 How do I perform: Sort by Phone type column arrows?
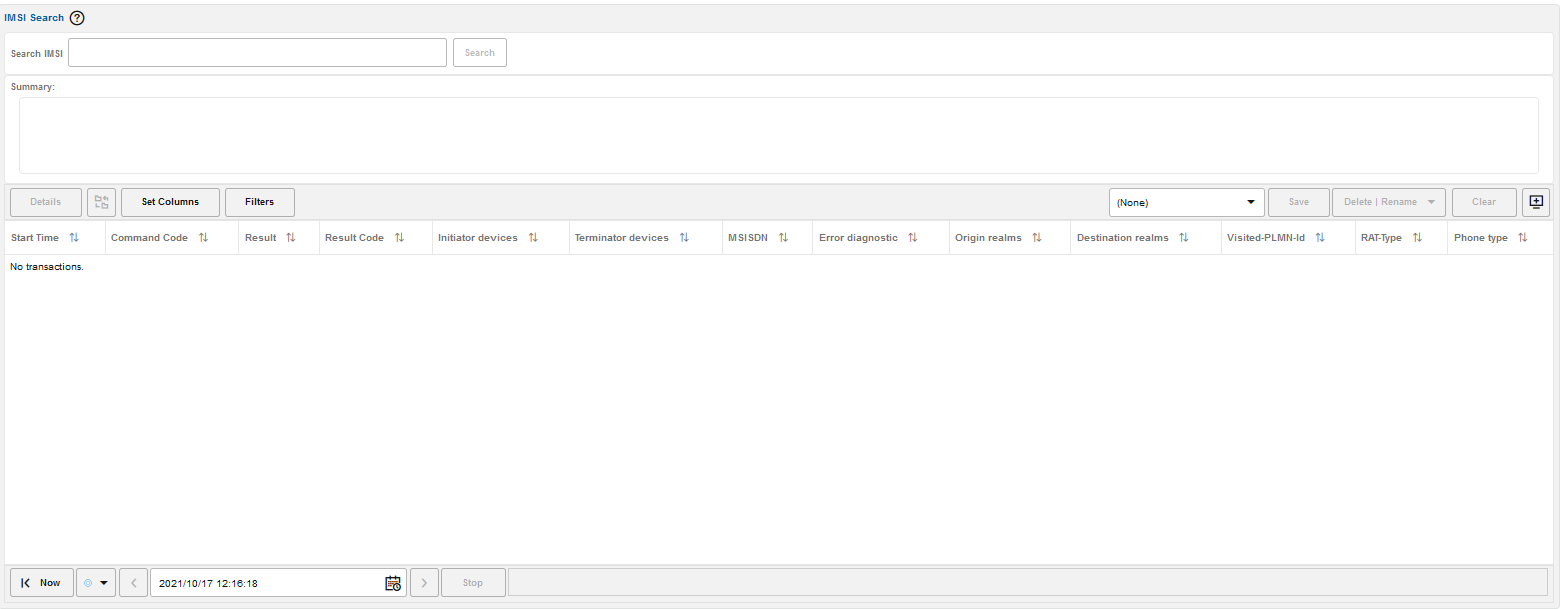(1523, 238)
